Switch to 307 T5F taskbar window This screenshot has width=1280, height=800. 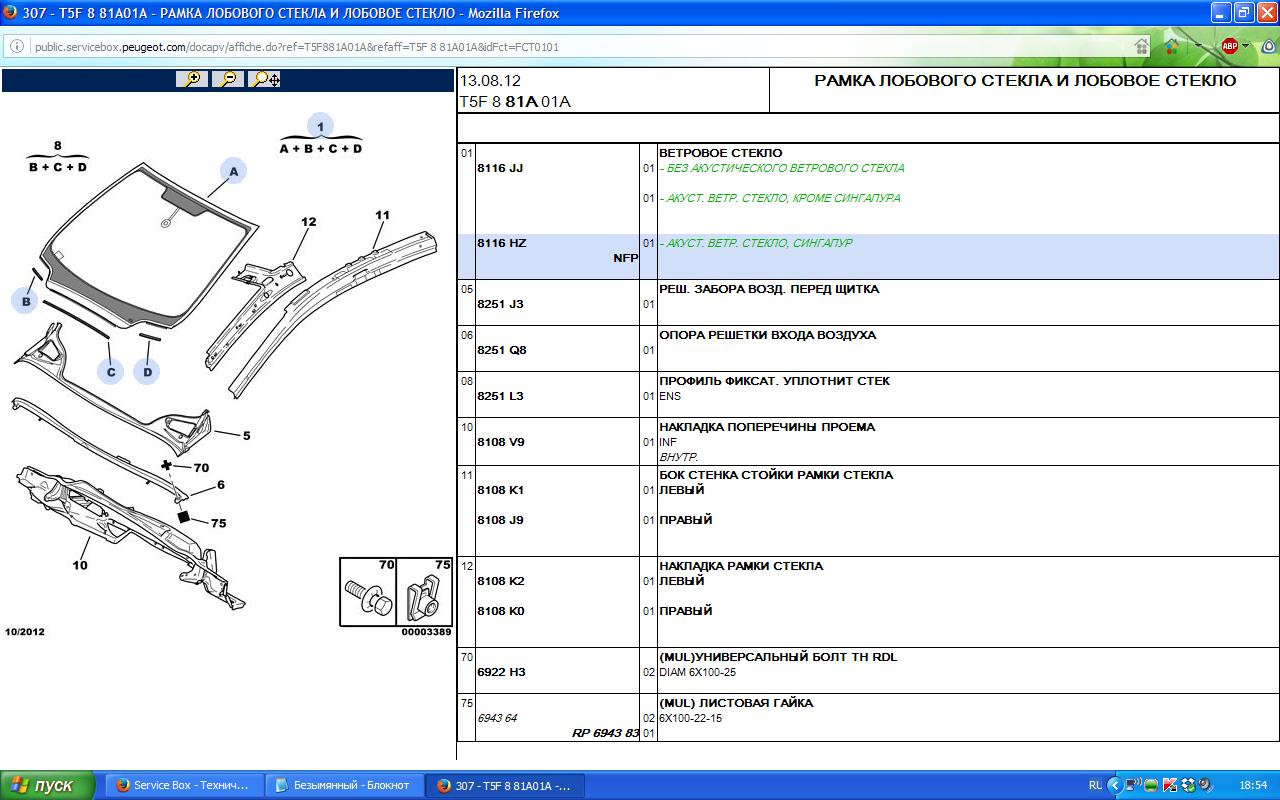505,785
